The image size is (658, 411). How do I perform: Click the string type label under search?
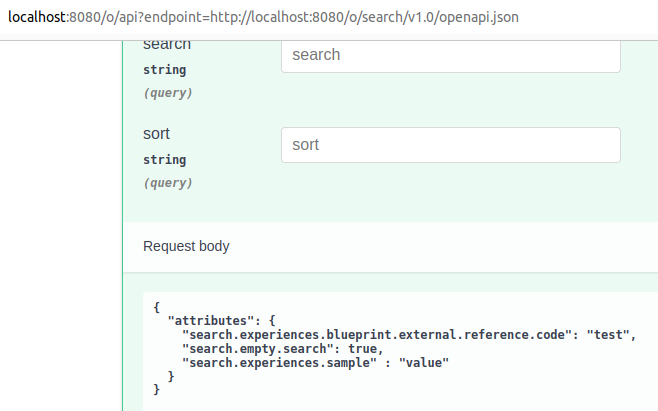pos(164,70)
